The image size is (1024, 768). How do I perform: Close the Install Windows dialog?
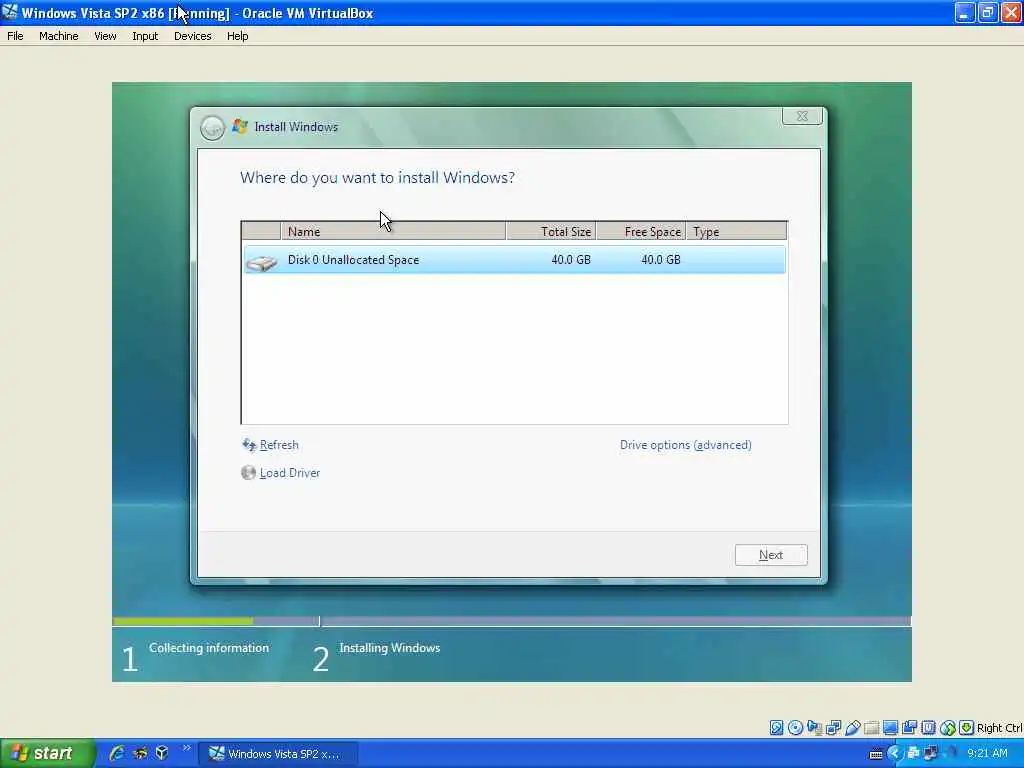coord(802,116)
